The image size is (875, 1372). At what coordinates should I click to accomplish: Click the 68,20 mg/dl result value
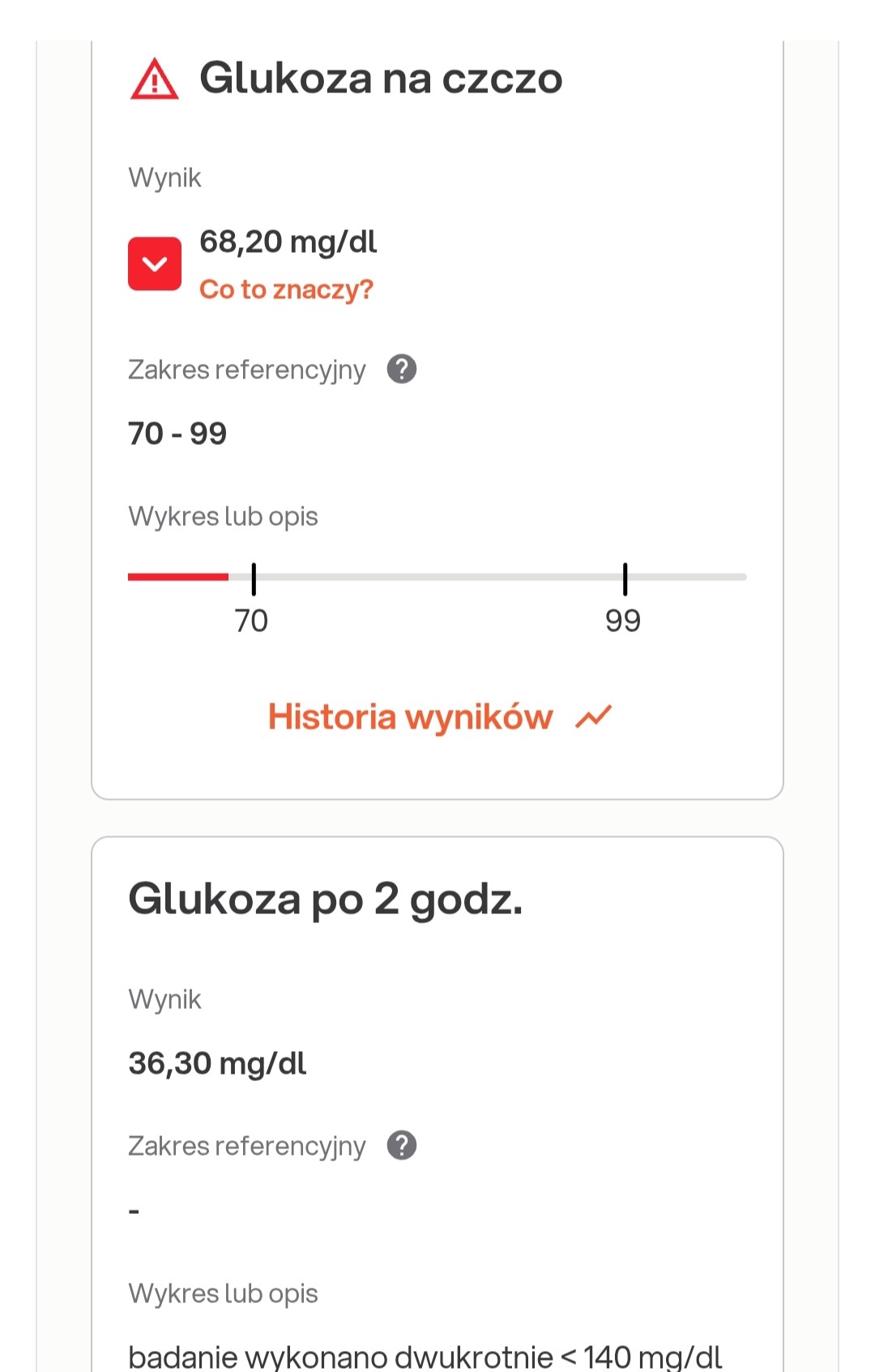288,241
